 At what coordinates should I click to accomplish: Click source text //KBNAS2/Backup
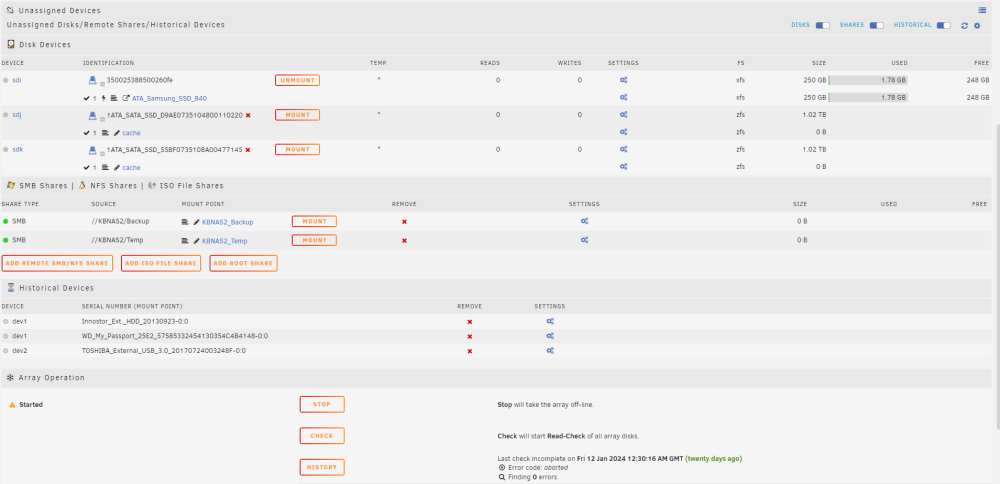[x=121, y=221]
